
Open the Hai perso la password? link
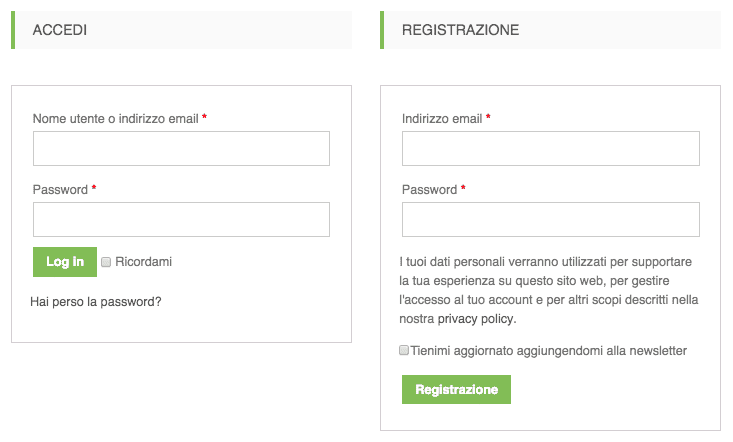[x=96, y=301]
